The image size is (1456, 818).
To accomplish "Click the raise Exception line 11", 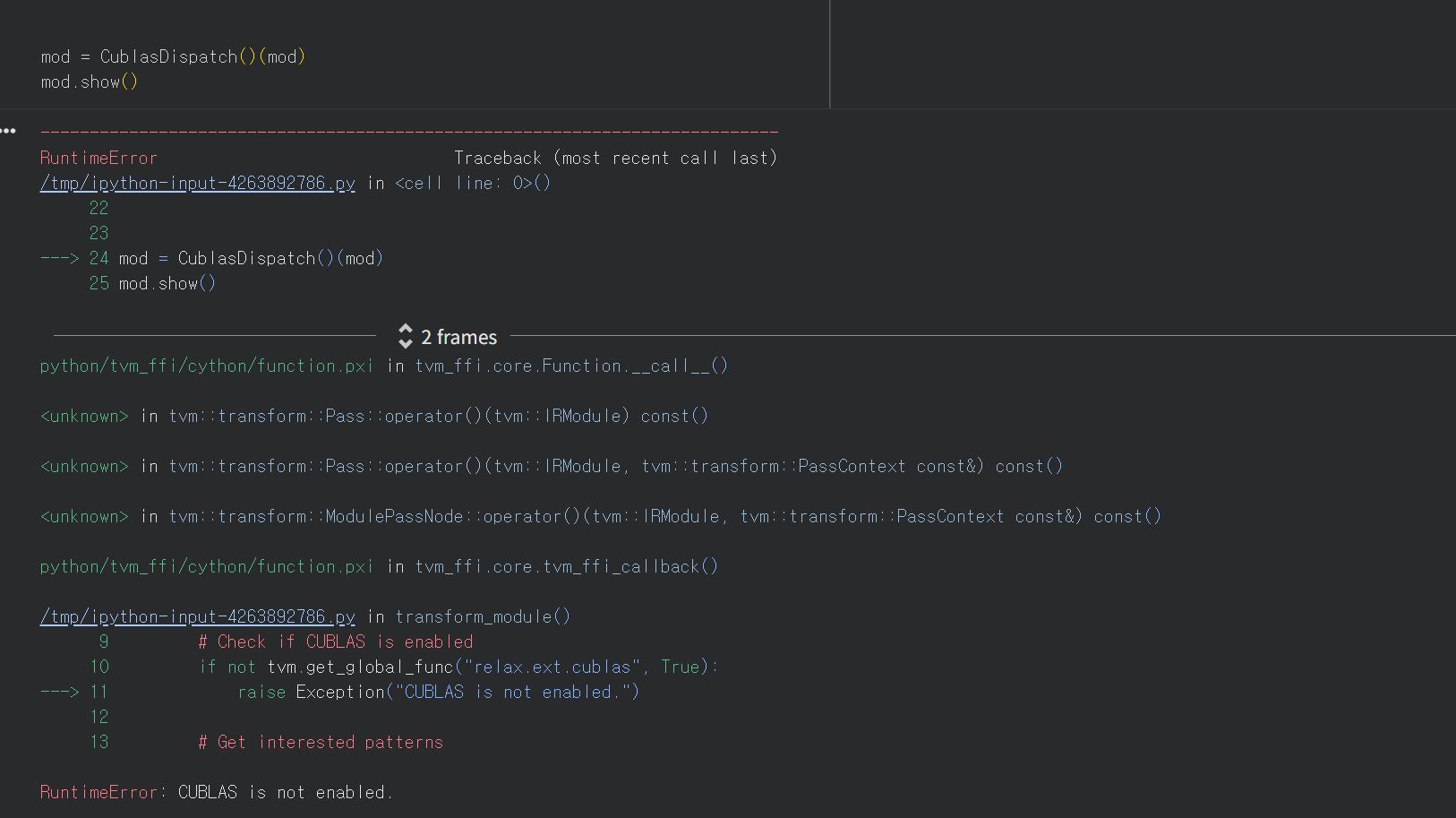I will point(439,692).
